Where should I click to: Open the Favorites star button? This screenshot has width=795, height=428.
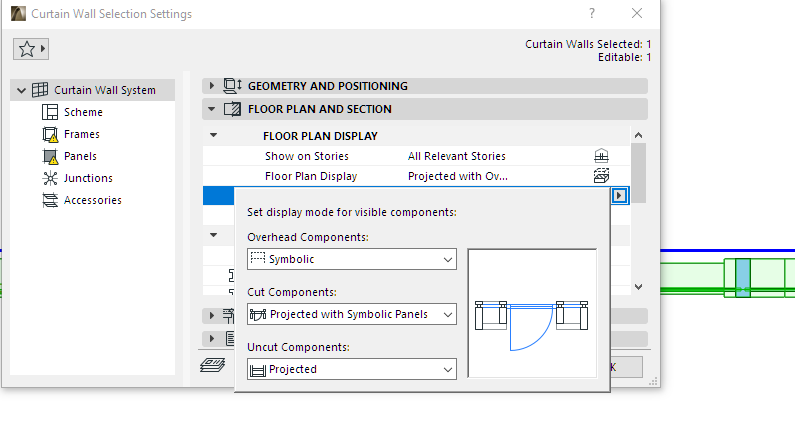(x=32, y=49)
